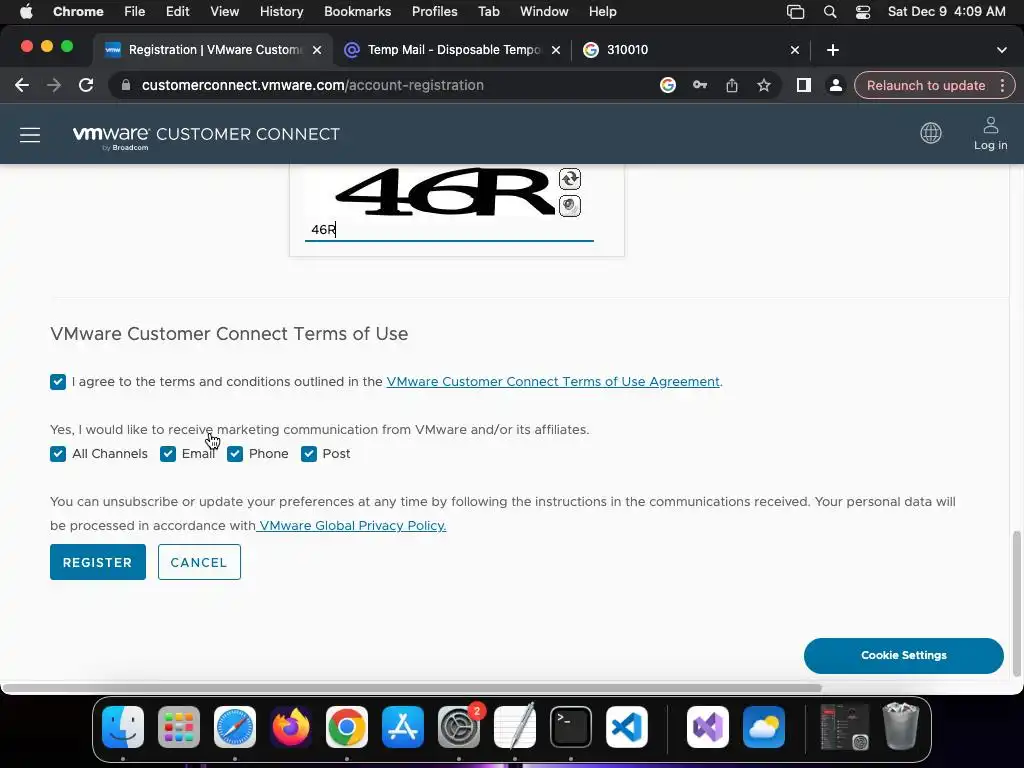Screen dimensions: 1024x768
Task: Toggle the Post marketing checkbox
Action: point(309,454)
